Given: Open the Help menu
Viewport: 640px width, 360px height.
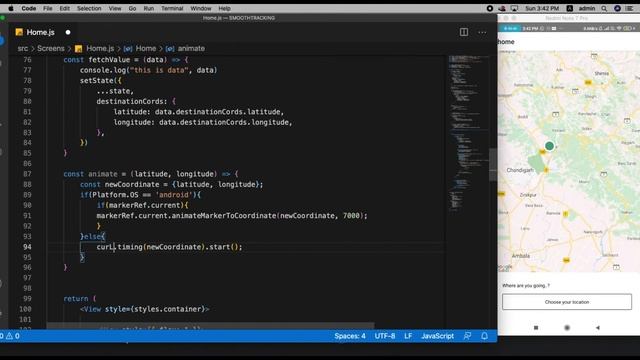Looking at the screenshot, I should tap(224, 8).
